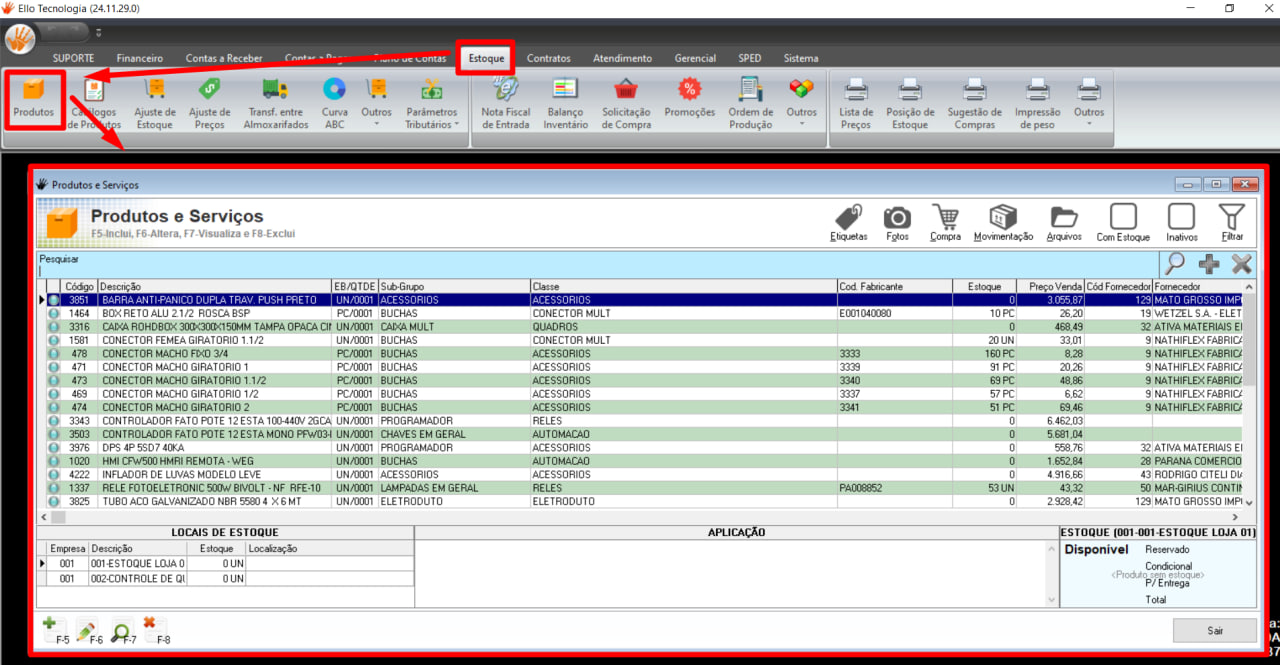This screenshot has height=665, width=1280.
Task: Click the magnifier search icon beside Pesquisar
Action: click(x=1175, y=264)
